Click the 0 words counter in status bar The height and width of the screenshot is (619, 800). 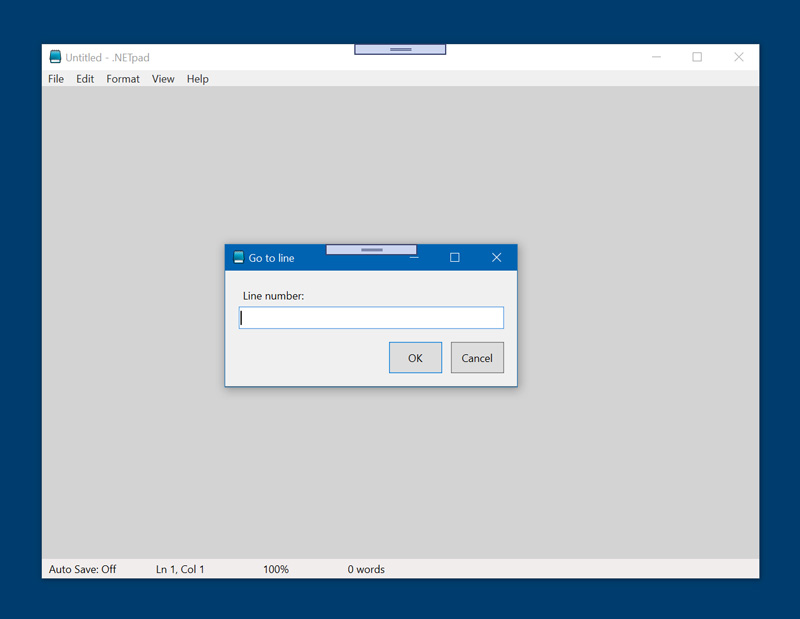366,569
